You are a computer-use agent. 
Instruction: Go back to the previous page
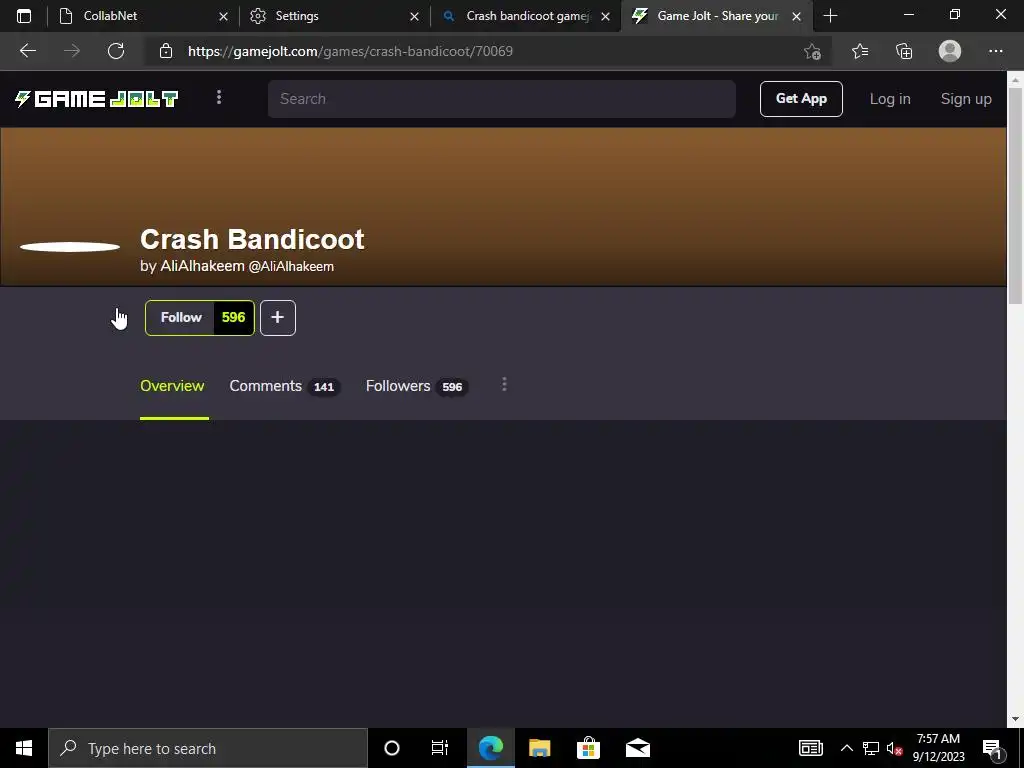[28, 51]
